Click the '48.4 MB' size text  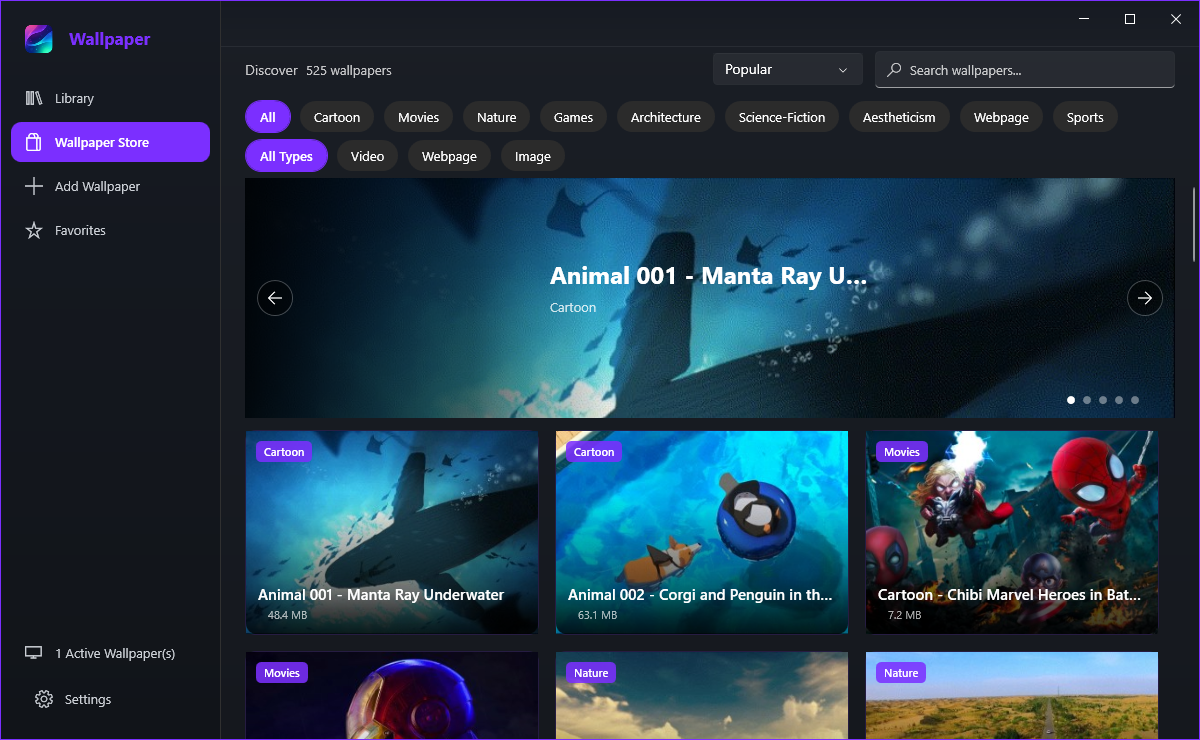[287, 615]
